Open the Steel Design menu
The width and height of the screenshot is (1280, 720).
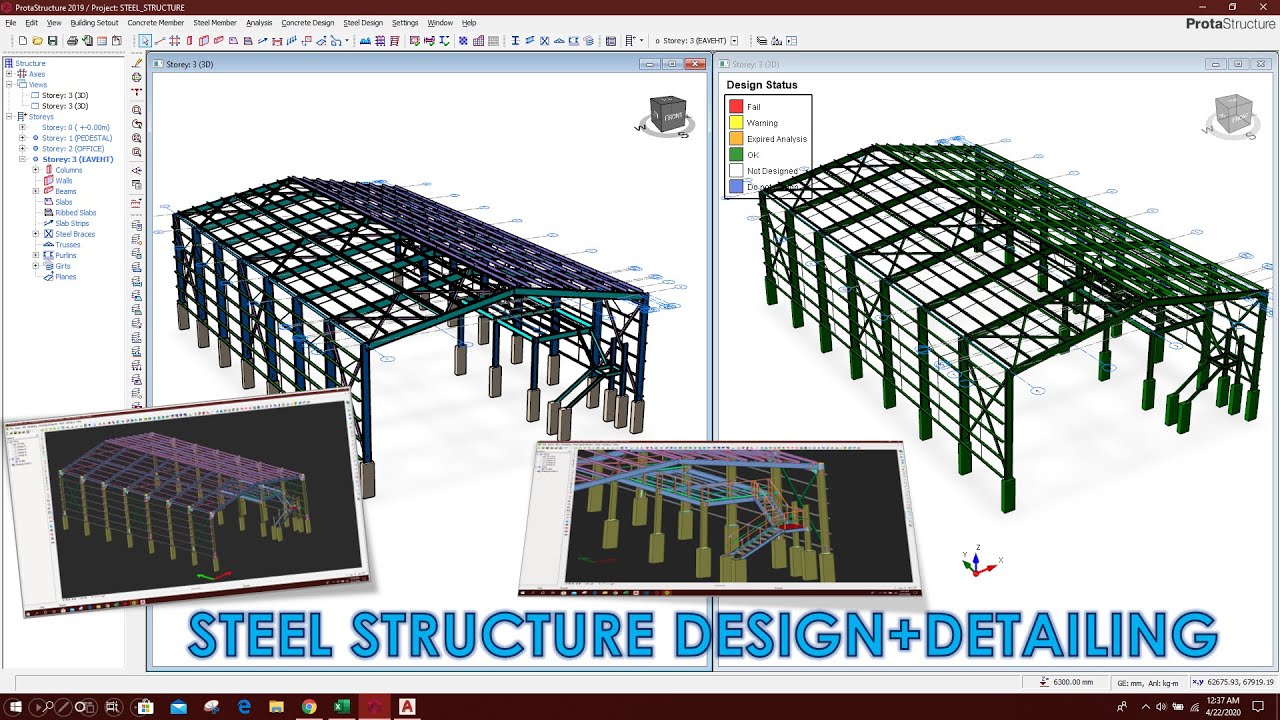361,22
